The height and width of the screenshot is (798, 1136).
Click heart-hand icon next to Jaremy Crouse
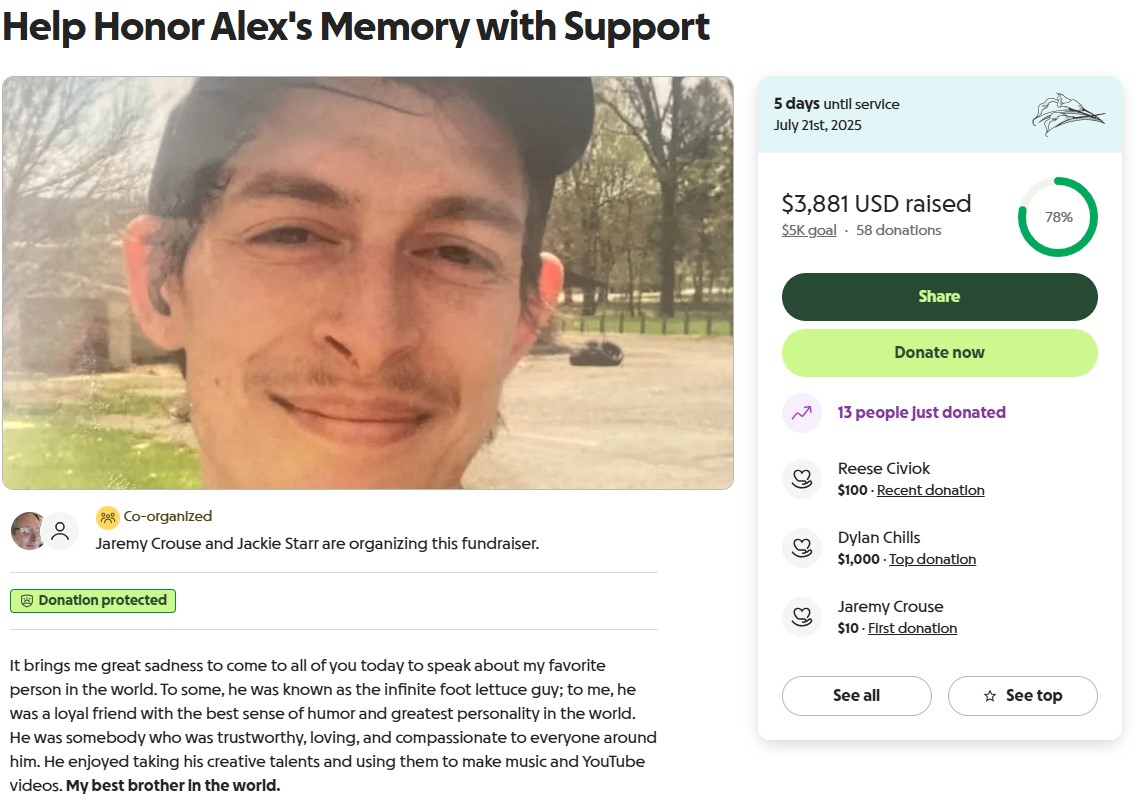[x=801, y=617]
